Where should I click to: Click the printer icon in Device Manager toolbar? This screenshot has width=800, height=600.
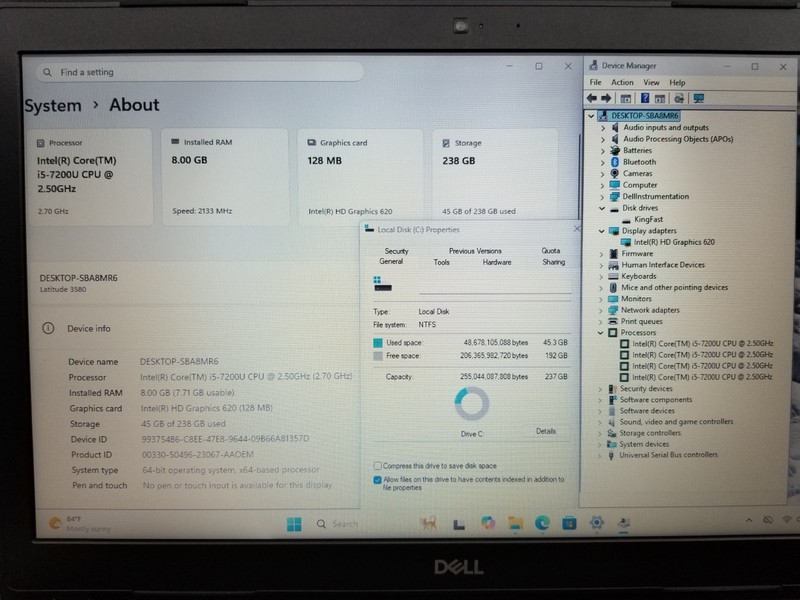click(679, 98)
